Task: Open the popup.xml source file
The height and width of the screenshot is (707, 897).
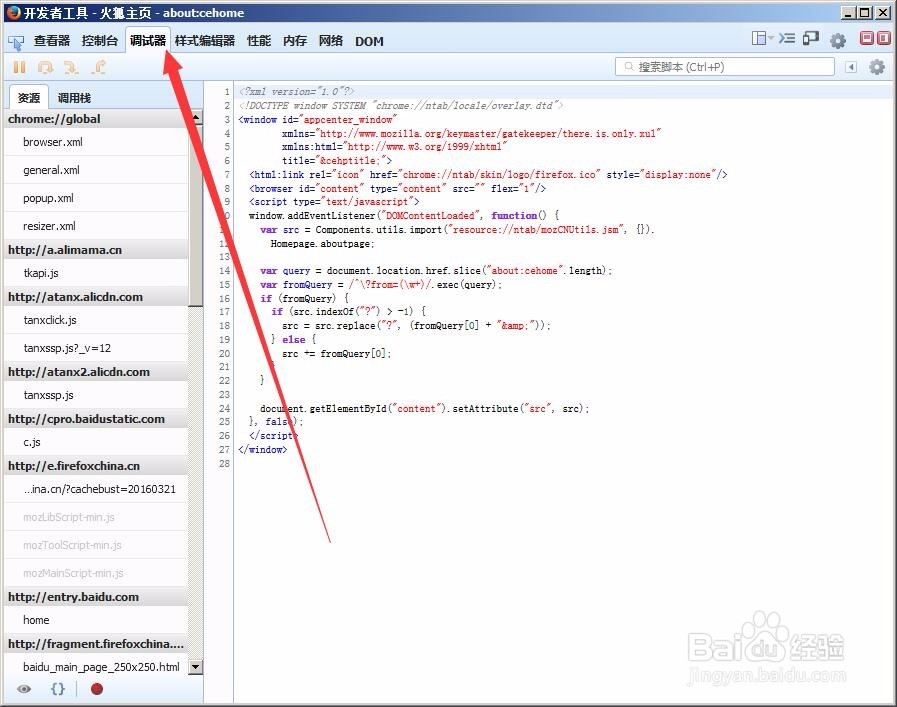Action: [x=50, y=195]
